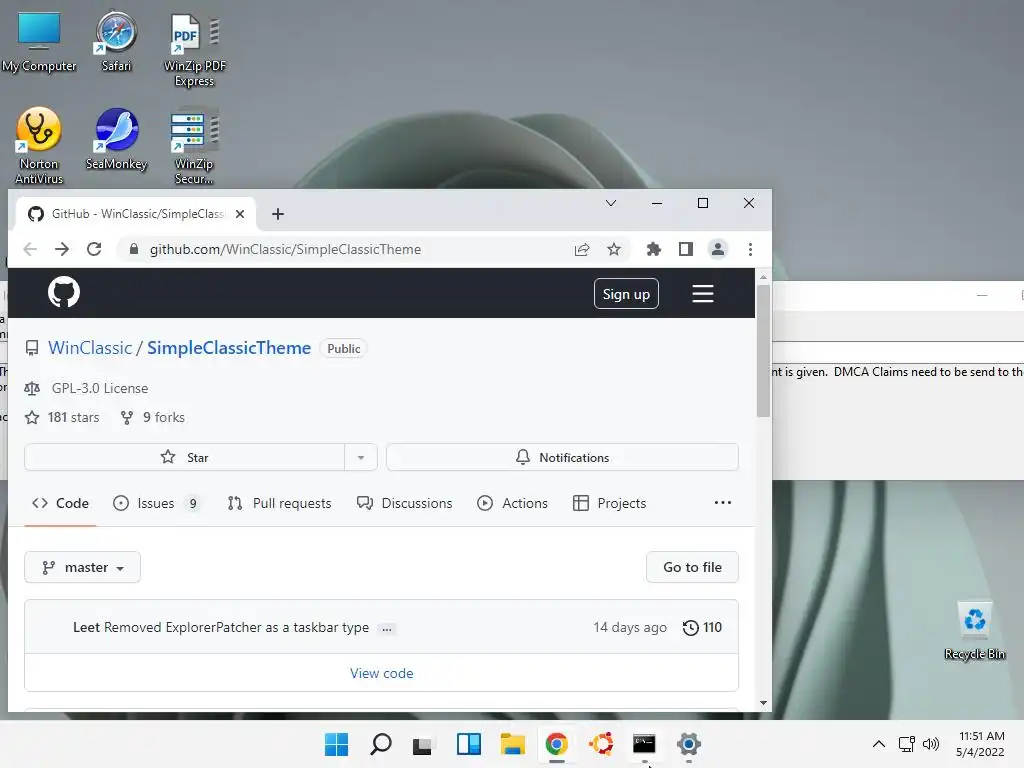The image size is (1024, 768).
Task: Open the 'Removed ExplorerPatcher as a taskbar type' commit
Action: pos(236,627)
